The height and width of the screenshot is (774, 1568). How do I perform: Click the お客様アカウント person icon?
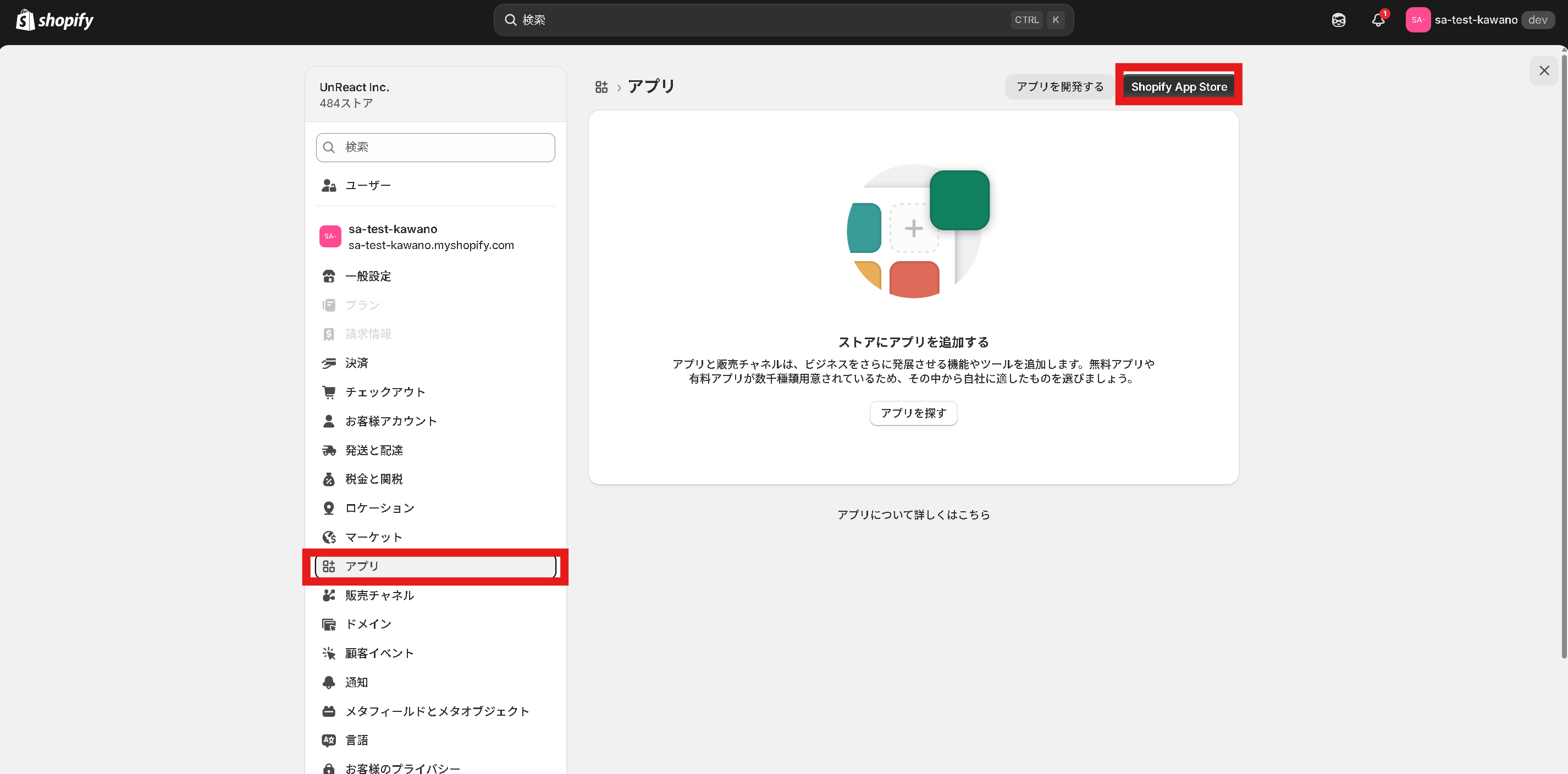pos(329,421)
